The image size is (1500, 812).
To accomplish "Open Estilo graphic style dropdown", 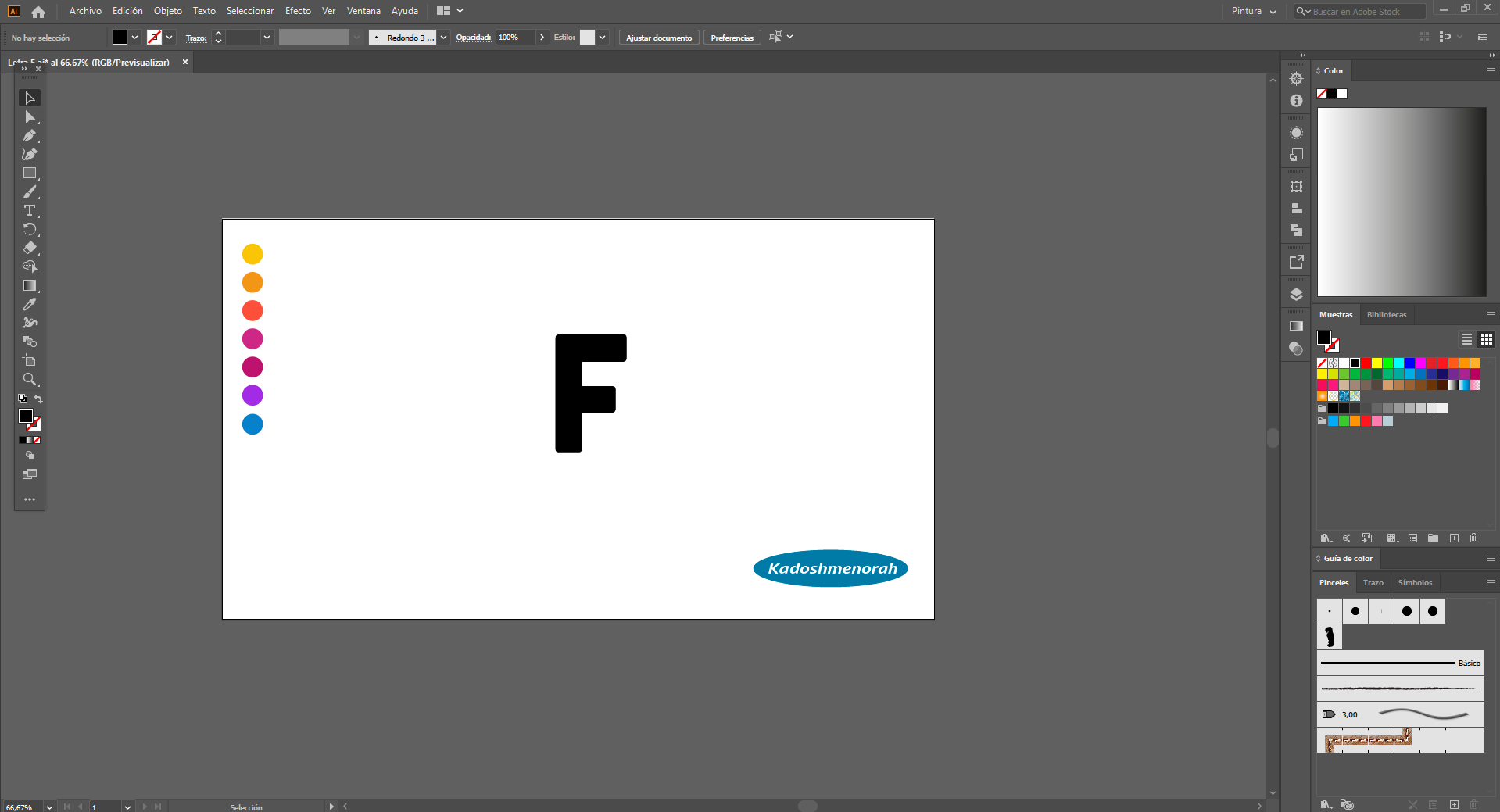I will pos(603,38).
